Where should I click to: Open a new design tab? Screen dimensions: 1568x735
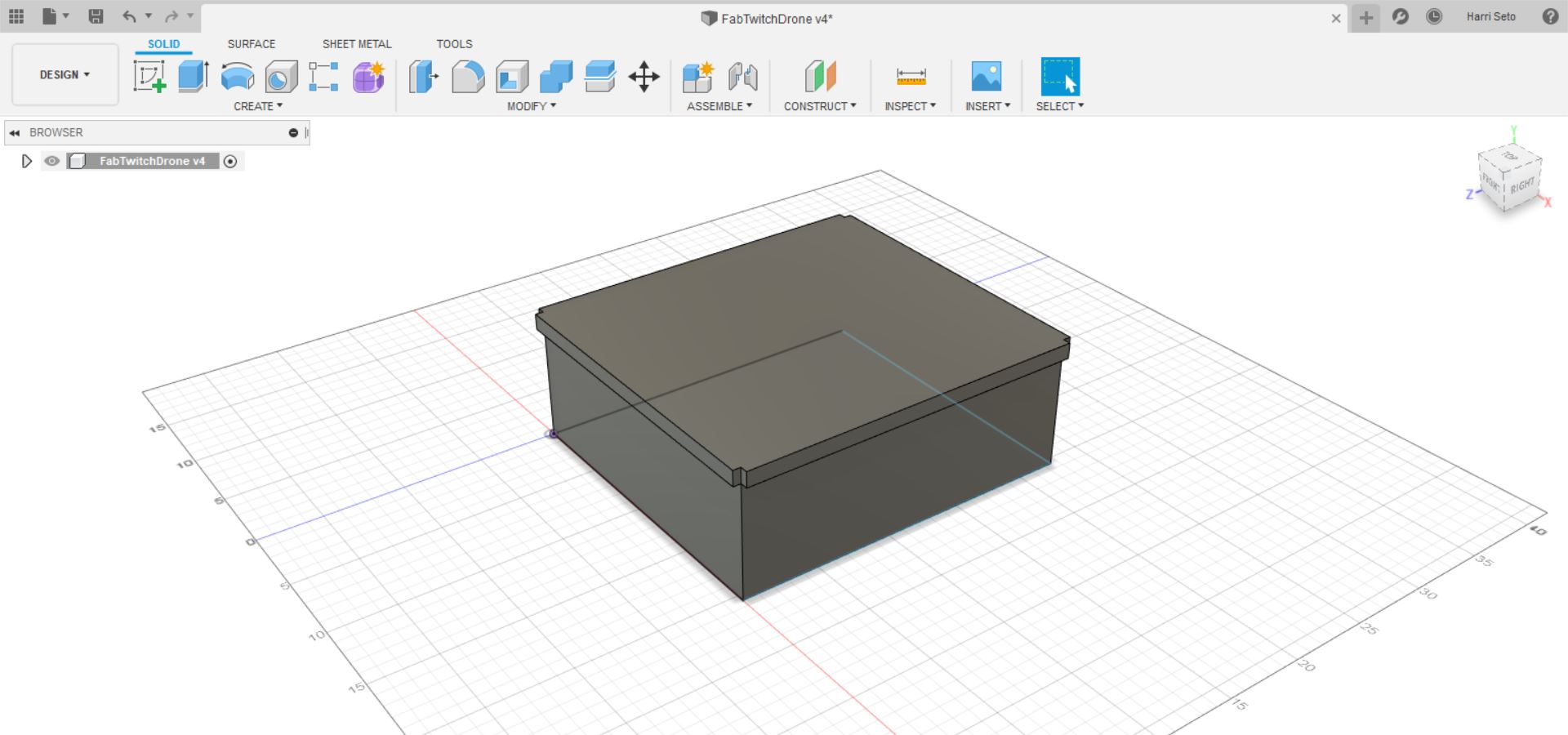tap(1366, 17)
